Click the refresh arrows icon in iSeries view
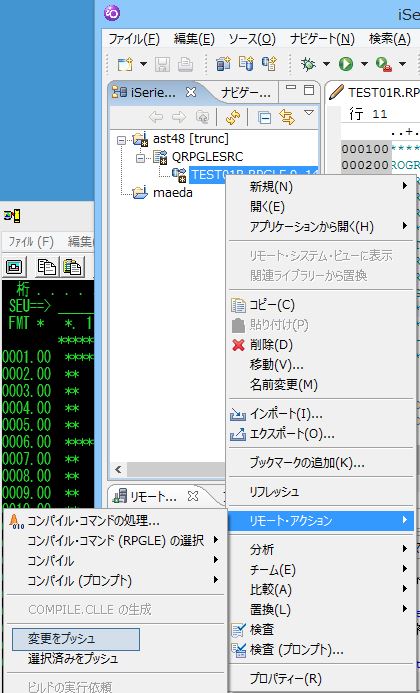Image resolution: width=420 pixels, height=693 pixels. click(x=233, y=117)
